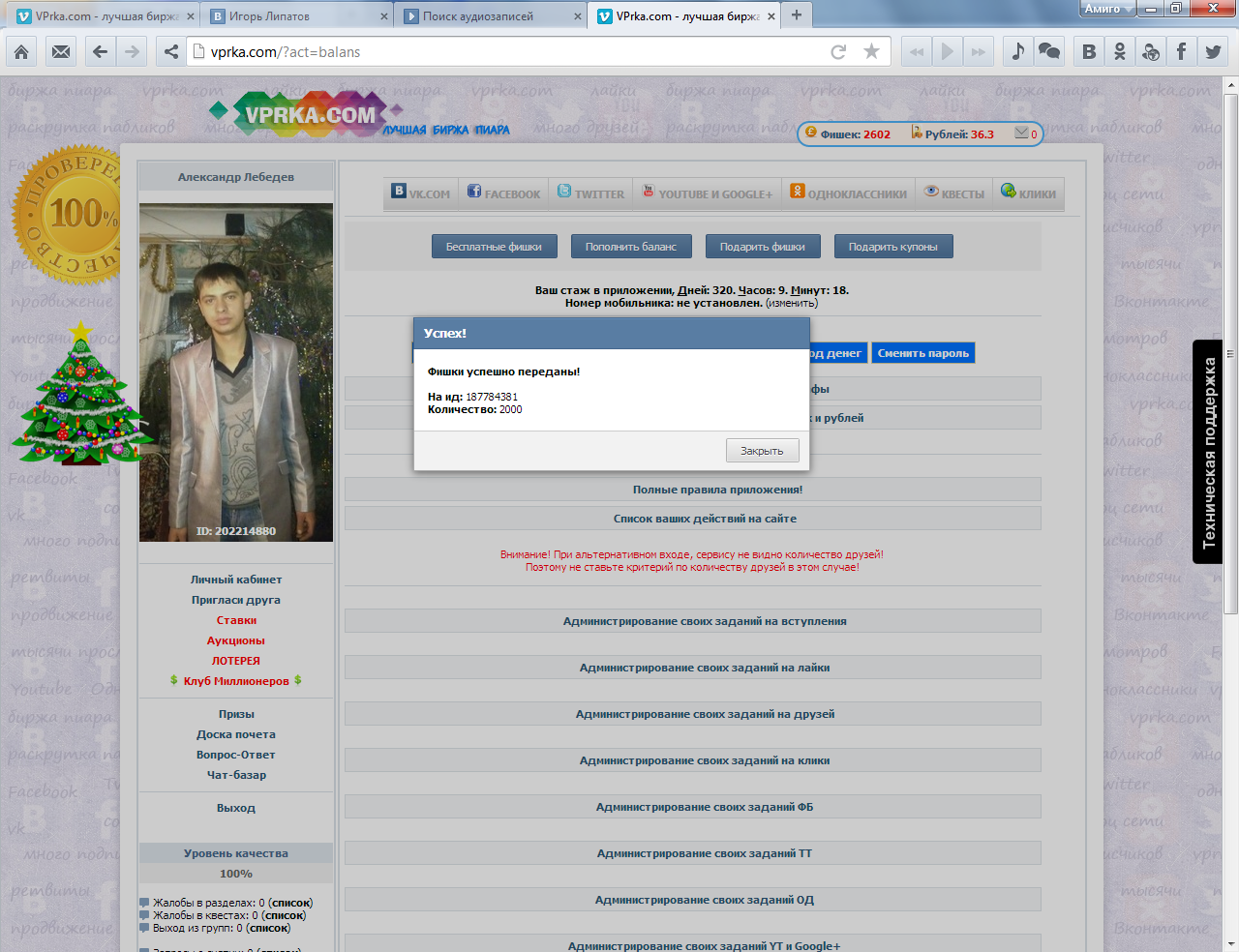
Task: Open the TWITTER section tab
Action: click(590, 193)
